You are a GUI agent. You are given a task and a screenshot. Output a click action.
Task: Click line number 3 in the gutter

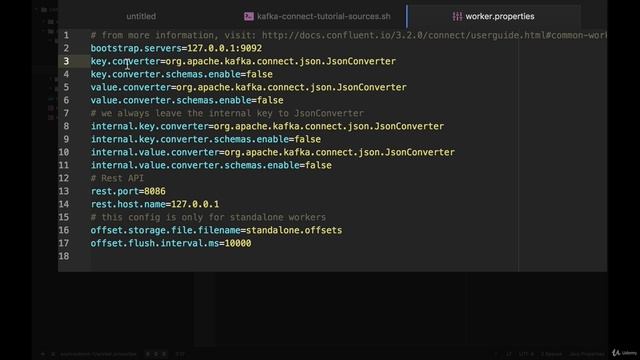point(66,61)
